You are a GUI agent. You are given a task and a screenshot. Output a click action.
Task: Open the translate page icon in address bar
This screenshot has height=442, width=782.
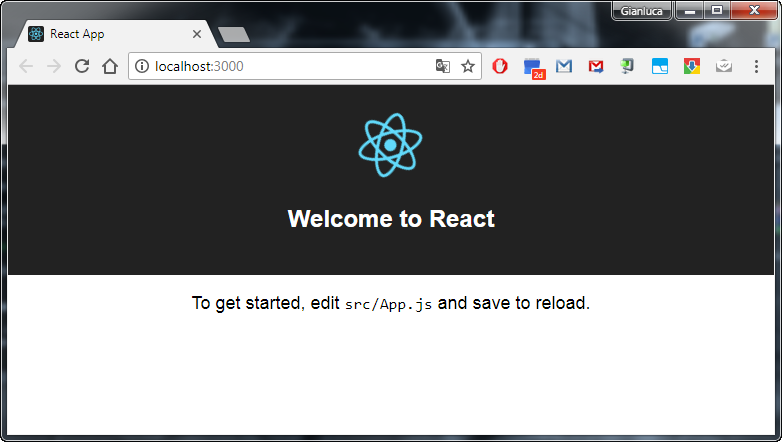[443, 66]
